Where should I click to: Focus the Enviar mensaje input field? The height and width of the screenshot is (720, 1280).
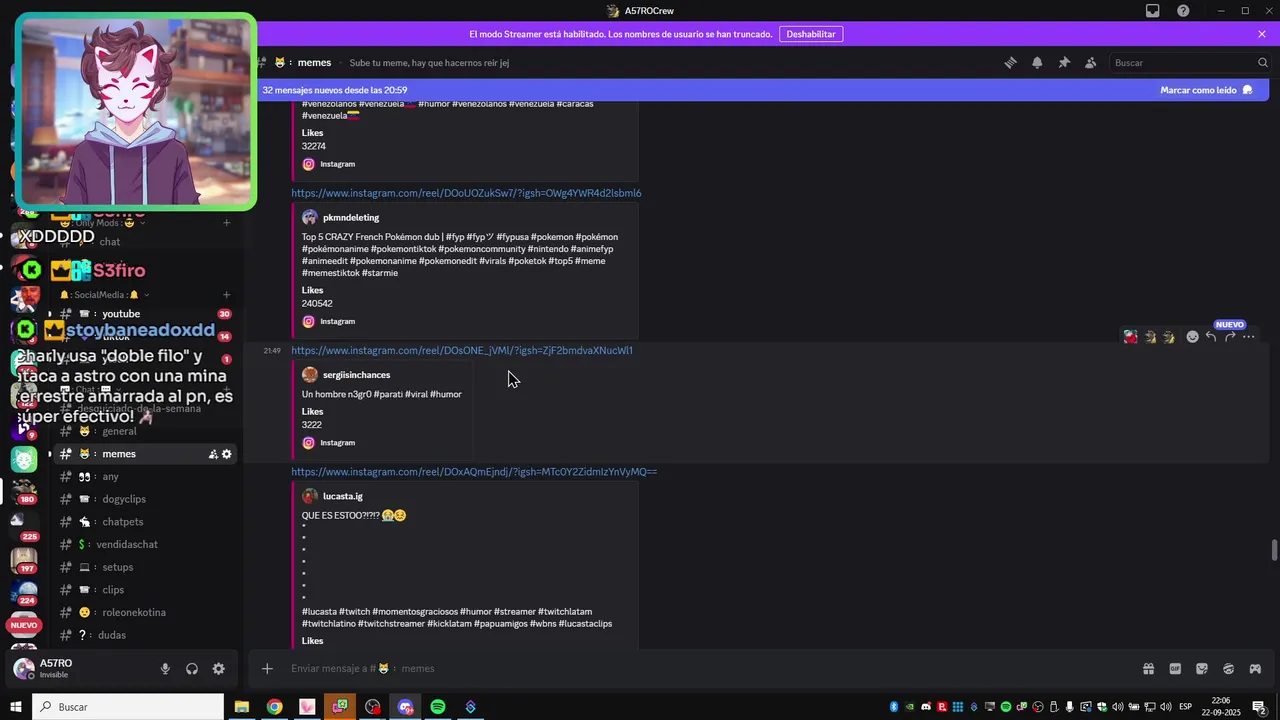click(700, 669)
